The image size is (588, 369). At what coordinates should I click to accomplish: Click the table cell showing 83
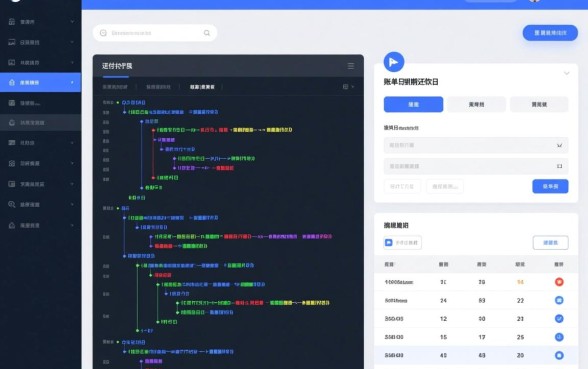(x=482, y=300)
